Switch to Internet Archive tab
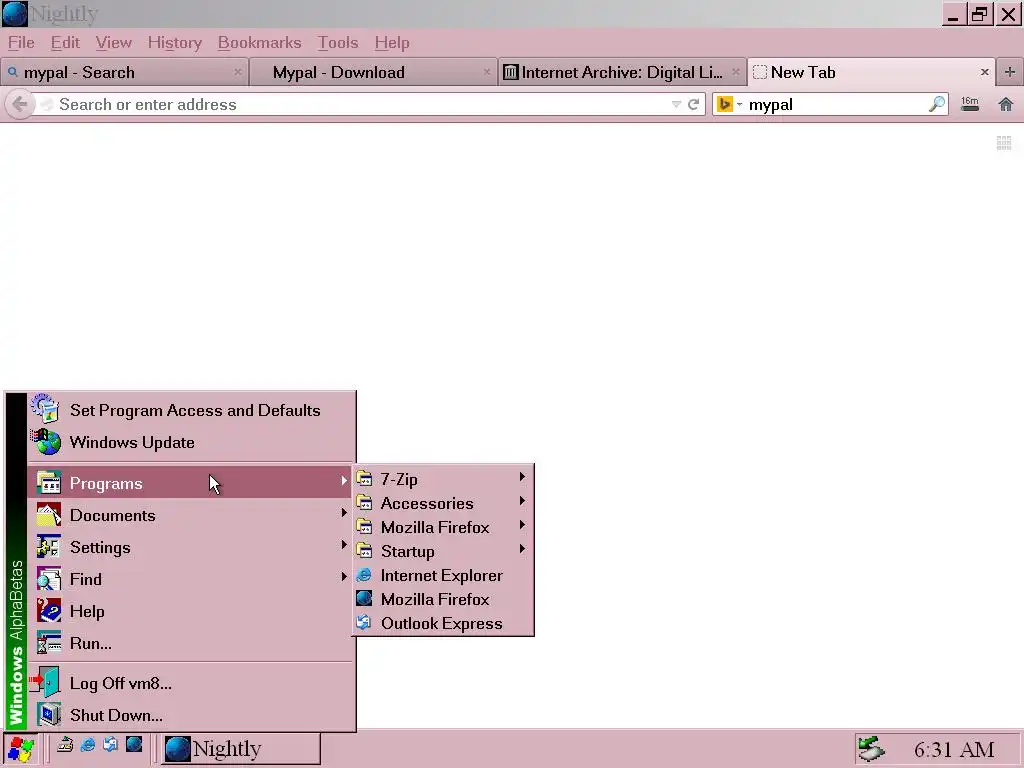The image size is (1024, 768). coord(622,72)
